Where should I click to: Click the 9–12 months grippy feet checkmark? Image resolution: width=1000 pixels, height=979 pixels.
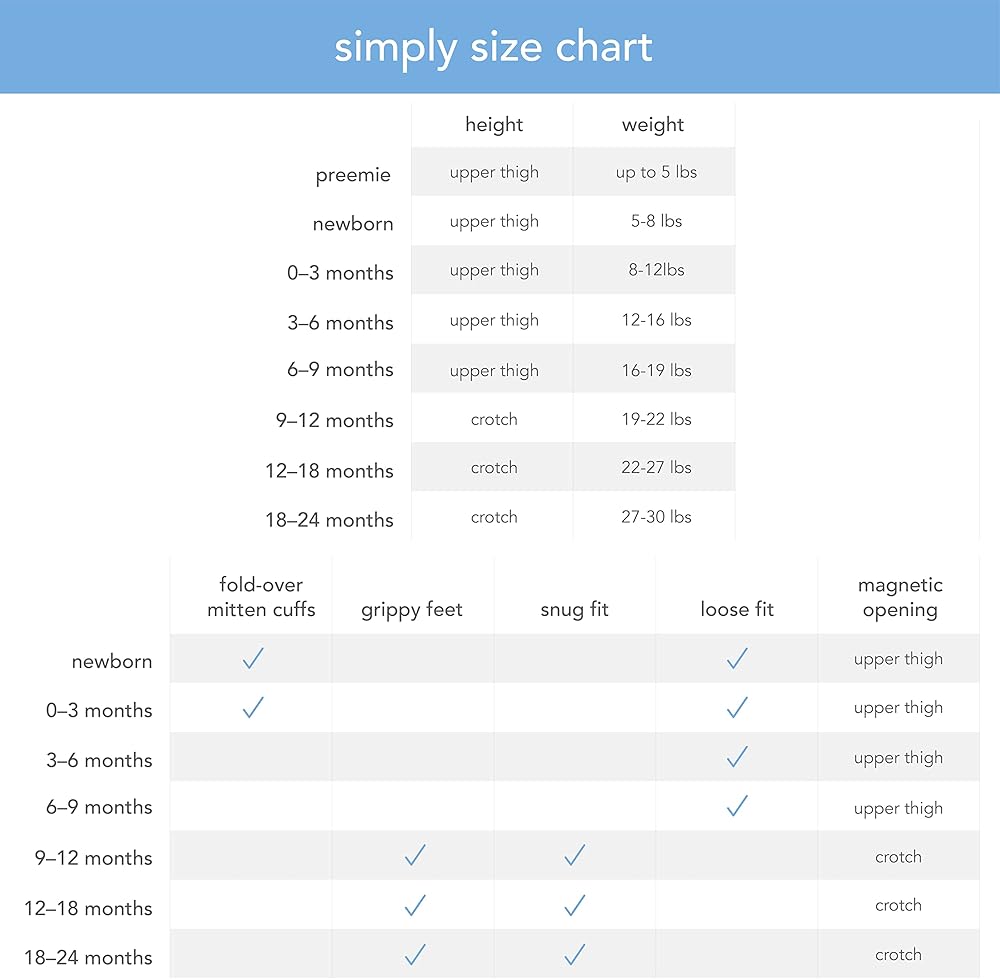(x=415, y=855)
